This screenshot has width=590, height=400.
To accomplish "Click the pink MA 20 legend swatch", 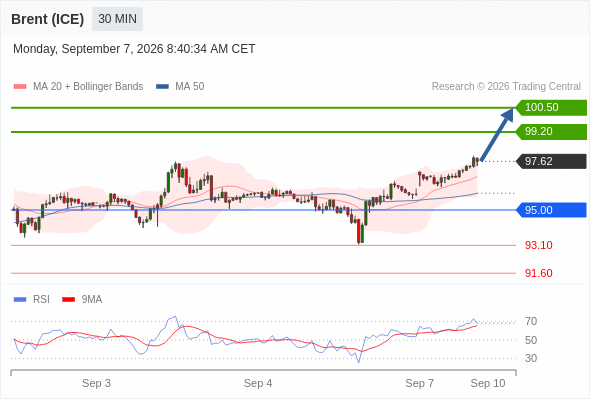I will click(20, 87).
